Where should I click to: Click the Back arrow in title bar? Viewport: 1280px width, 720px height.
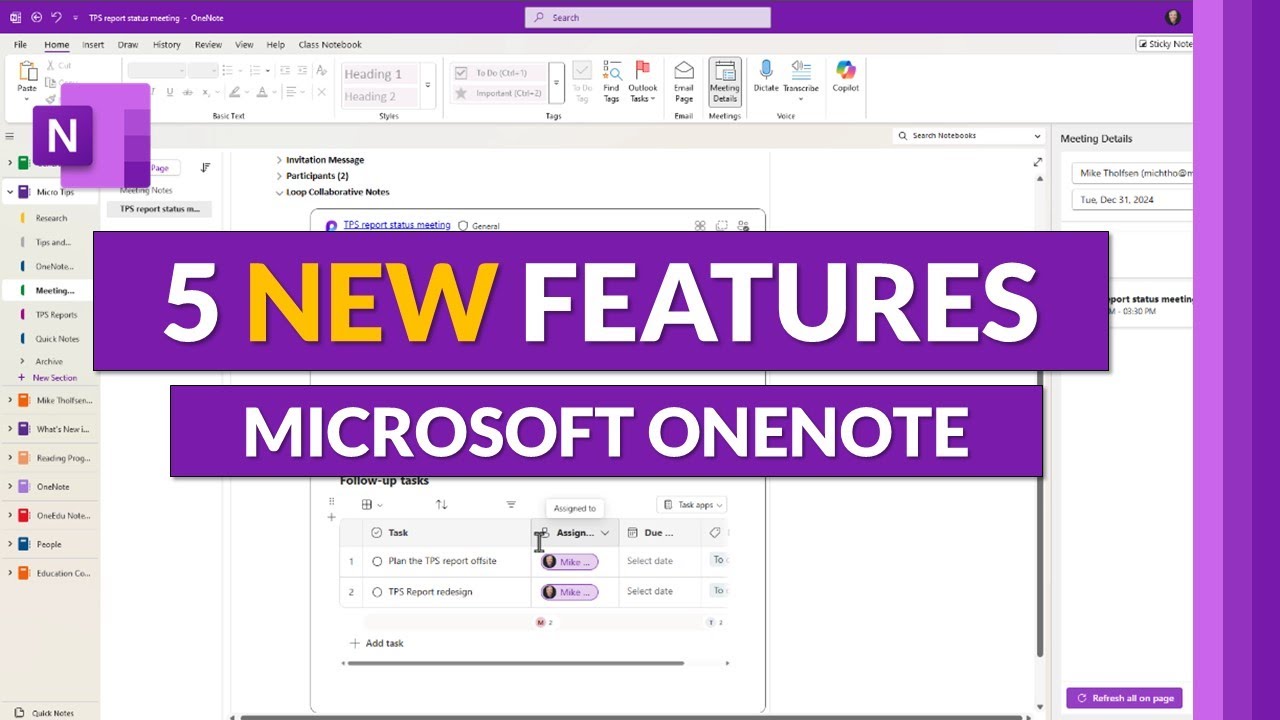37,17
